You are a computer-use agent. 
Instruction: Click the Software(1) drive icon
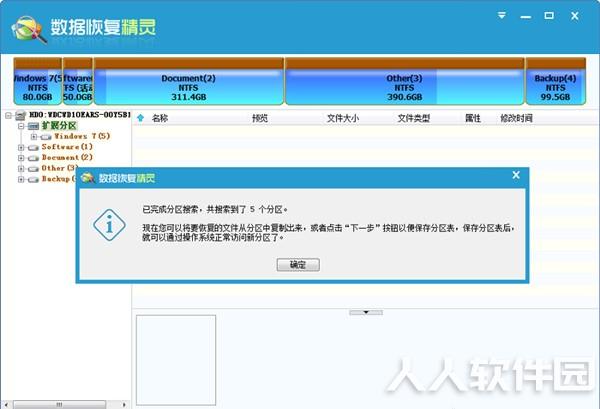(34, 147)
